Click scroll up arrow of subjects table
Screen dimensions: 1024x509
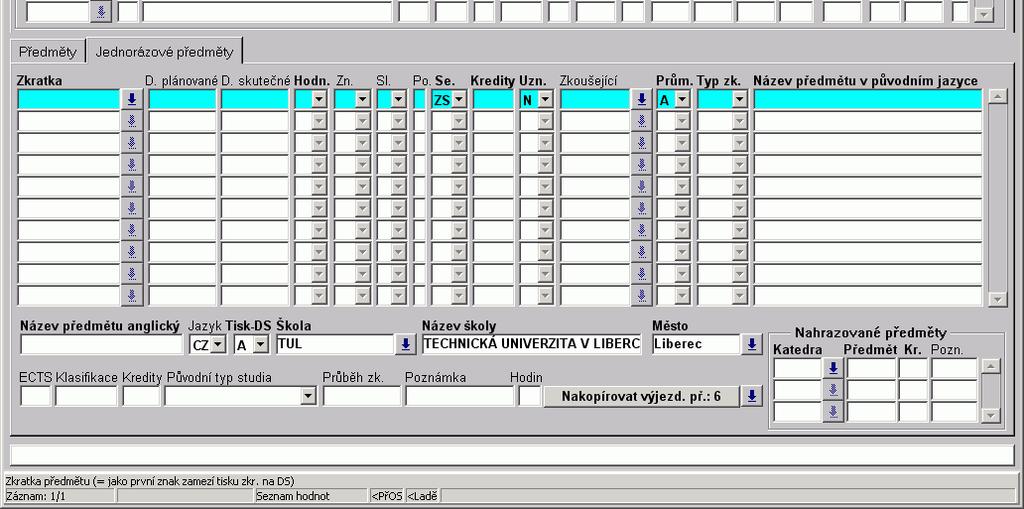[997, 97]
